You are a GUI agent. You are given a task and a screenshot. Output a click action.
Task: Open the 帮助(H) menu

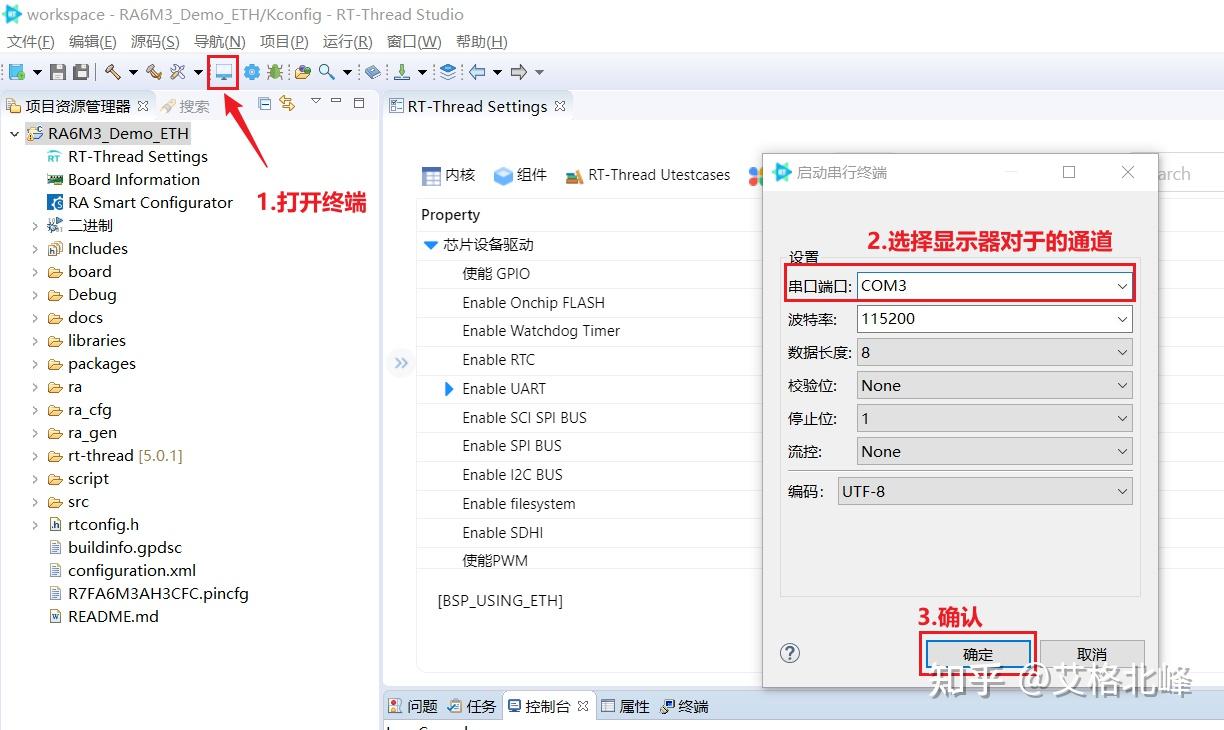(x=481, y=42)
